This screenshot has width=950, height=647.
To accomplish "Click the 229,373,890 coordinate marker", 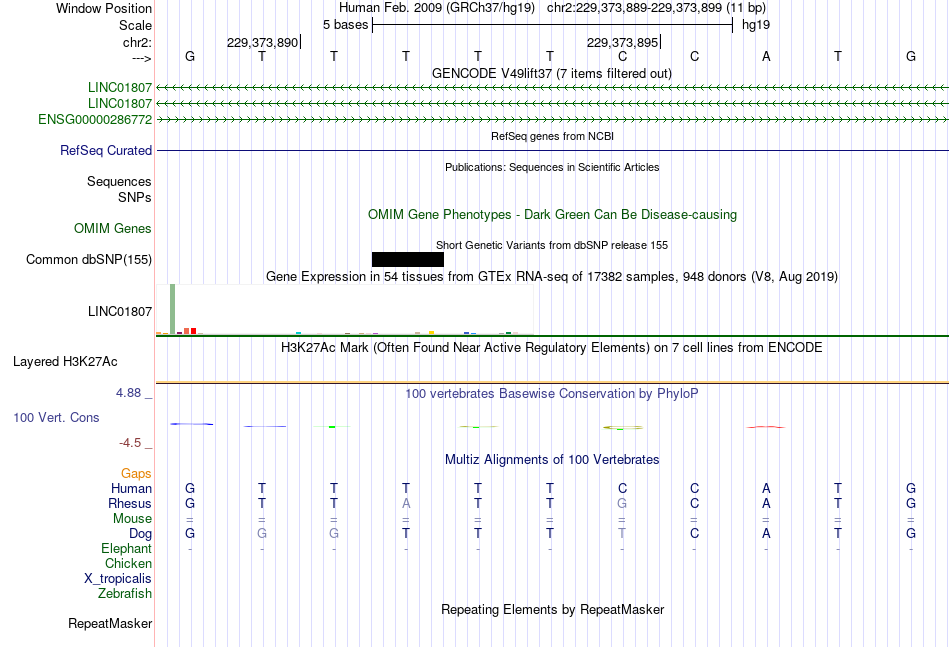I will click(x=262, y=42).
